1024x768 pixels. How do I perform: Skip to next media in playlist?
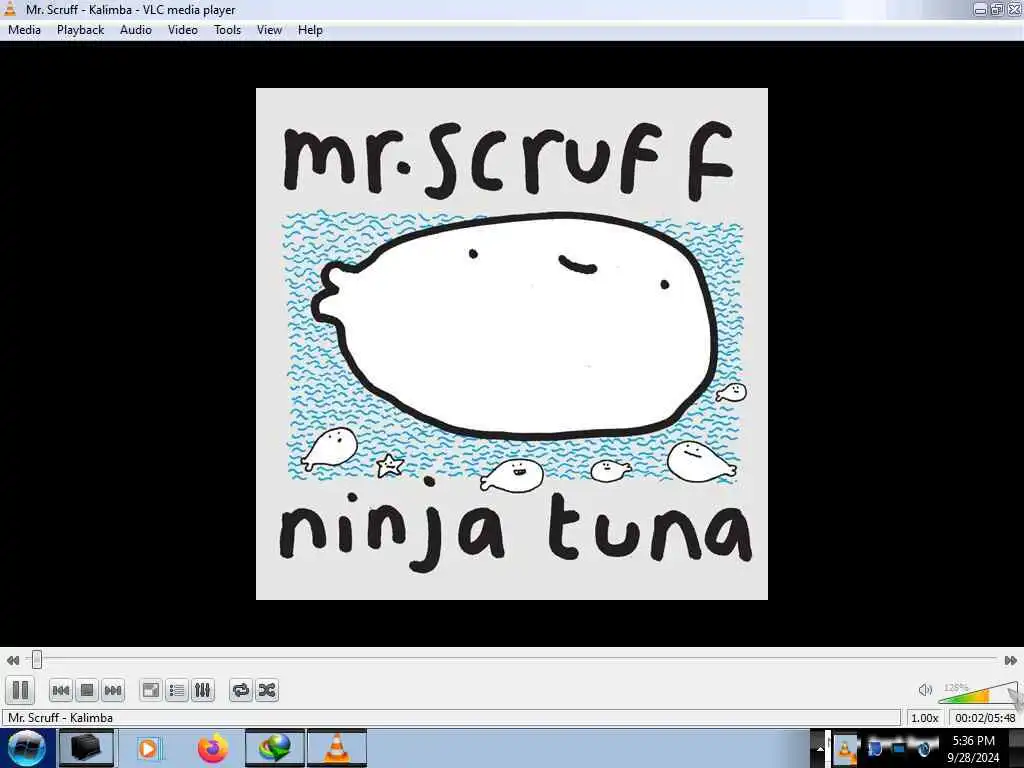tap(113, 690)
